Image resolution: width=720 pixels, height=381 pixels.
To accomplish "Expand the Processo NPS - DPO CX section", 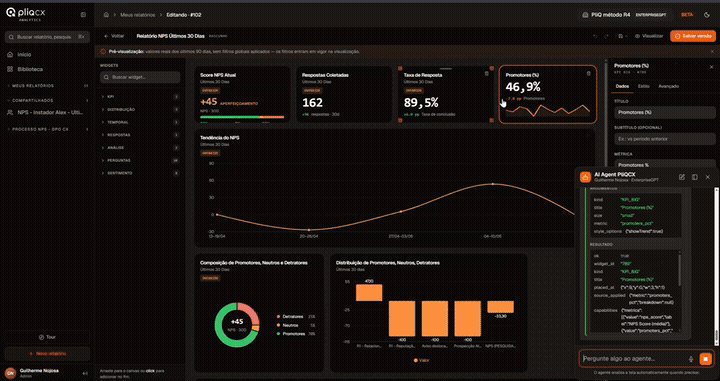I will pyautogui.click(x=47, y=129).
